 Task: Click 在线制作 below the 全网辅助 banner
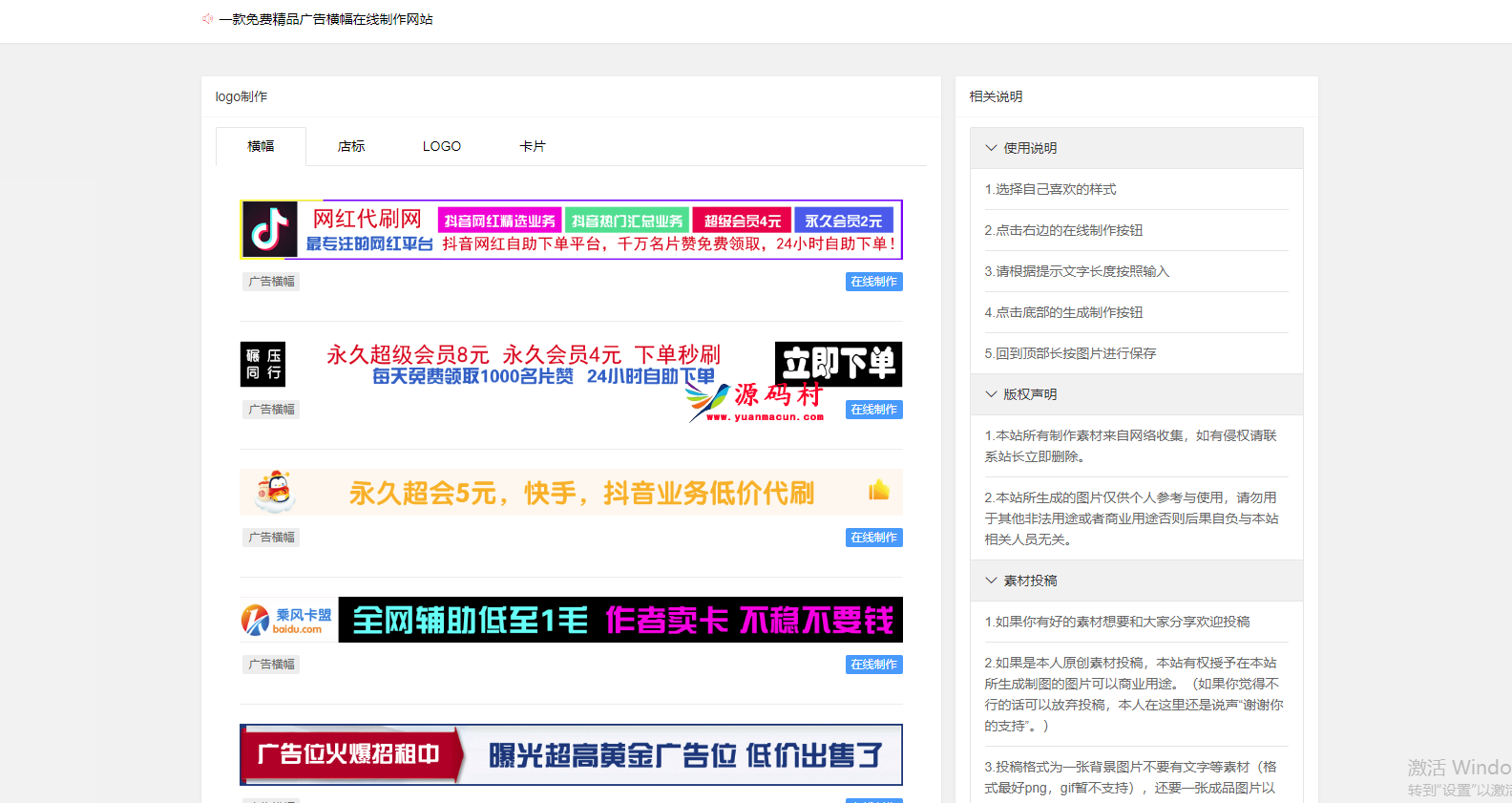tap(873, 665)
